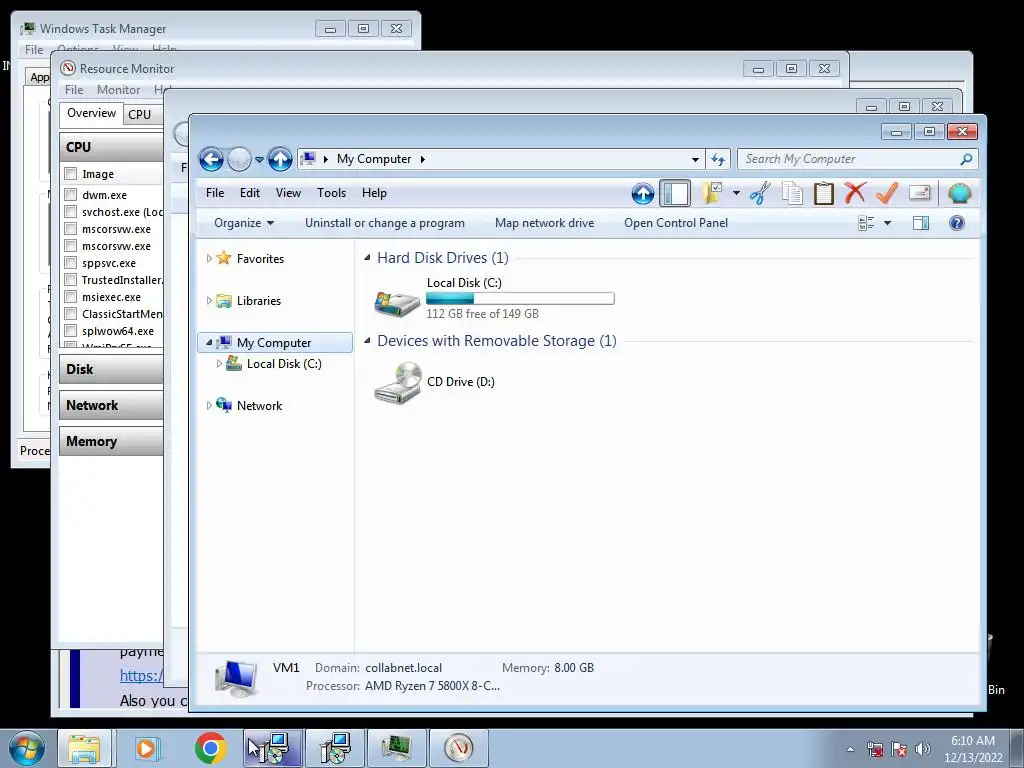Screen dimensions: 1024x768
Task: Click Uninstall or change a program
Action: (x=385, y=223)
